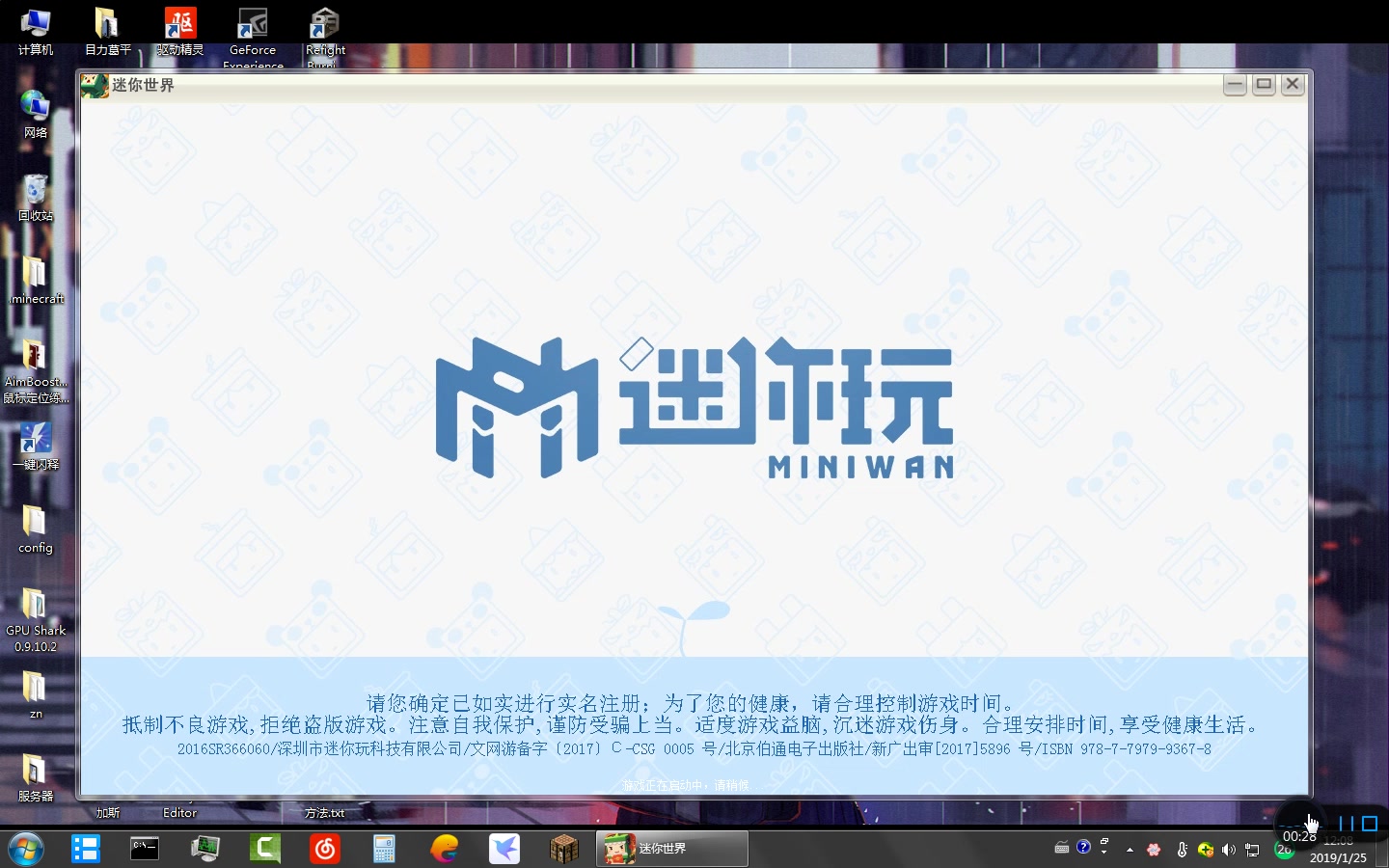Select the config folder on the desktop
The height and width of the screenshot is (868, 1389).
click(x=36, y=529)
